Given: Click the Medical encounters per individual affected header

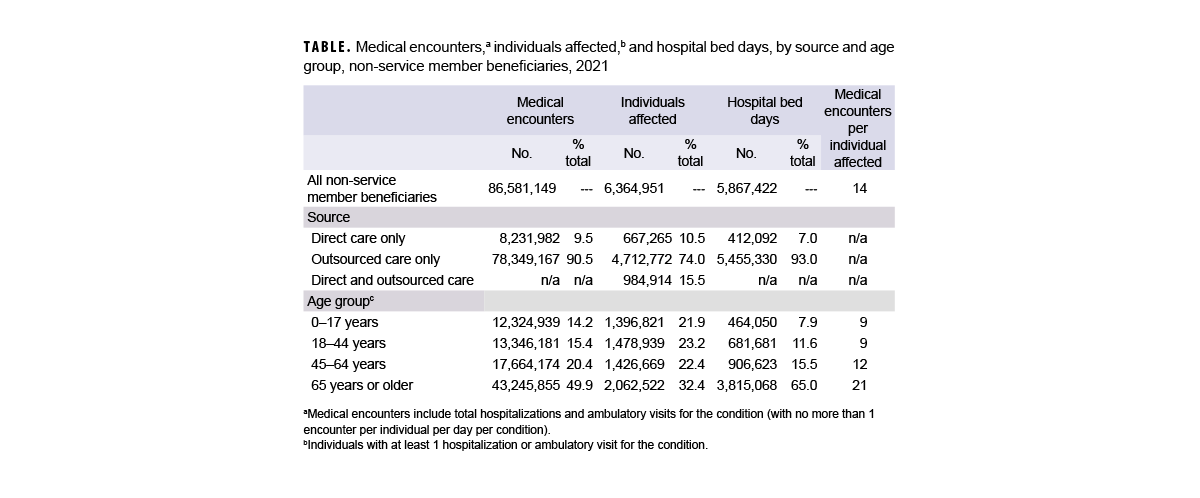Looking at the screenshot, I should click(x=857, y=128).
